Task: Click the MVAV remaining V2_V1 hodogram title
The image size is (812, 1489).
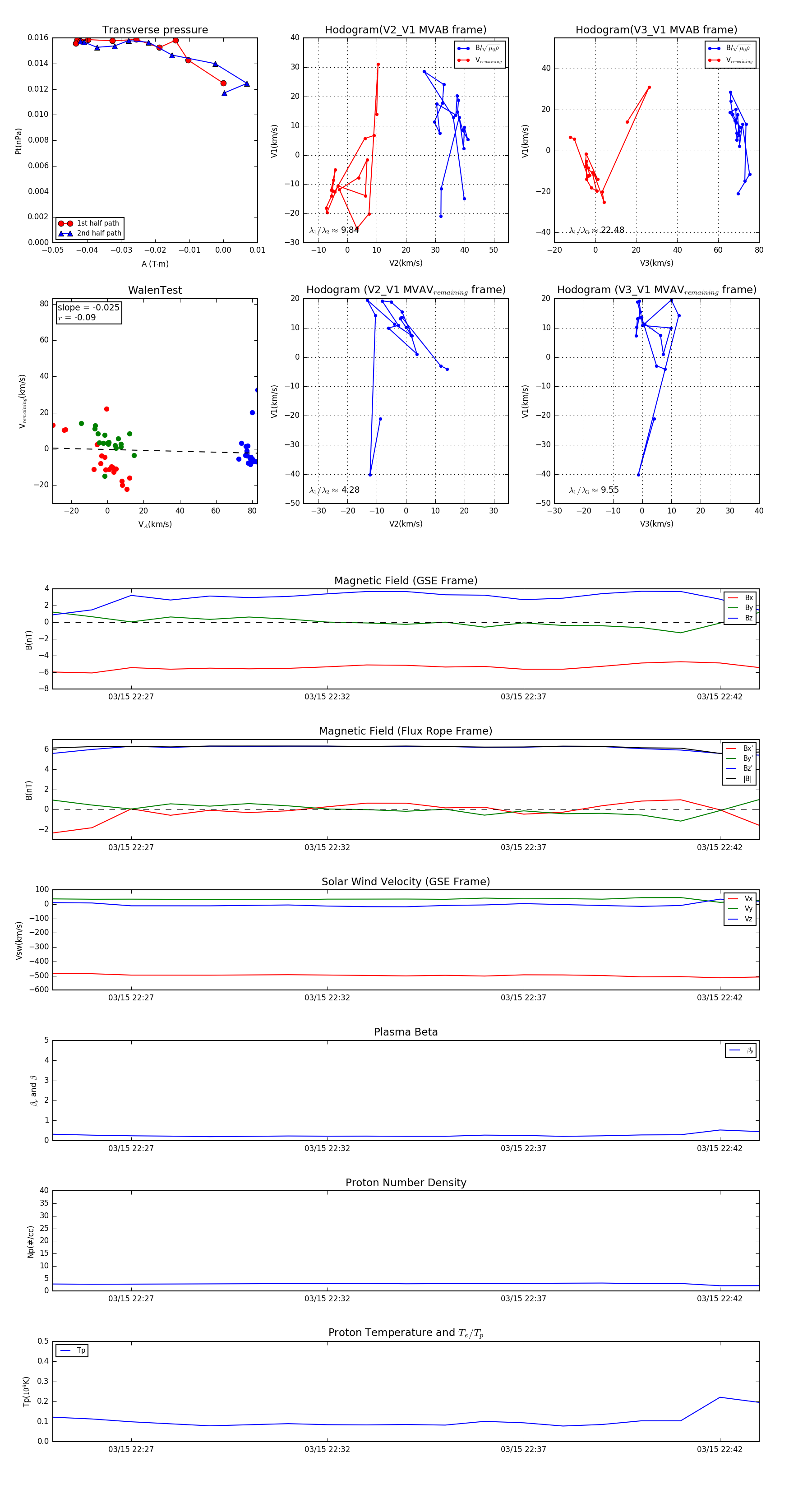Action: point(406,290)
